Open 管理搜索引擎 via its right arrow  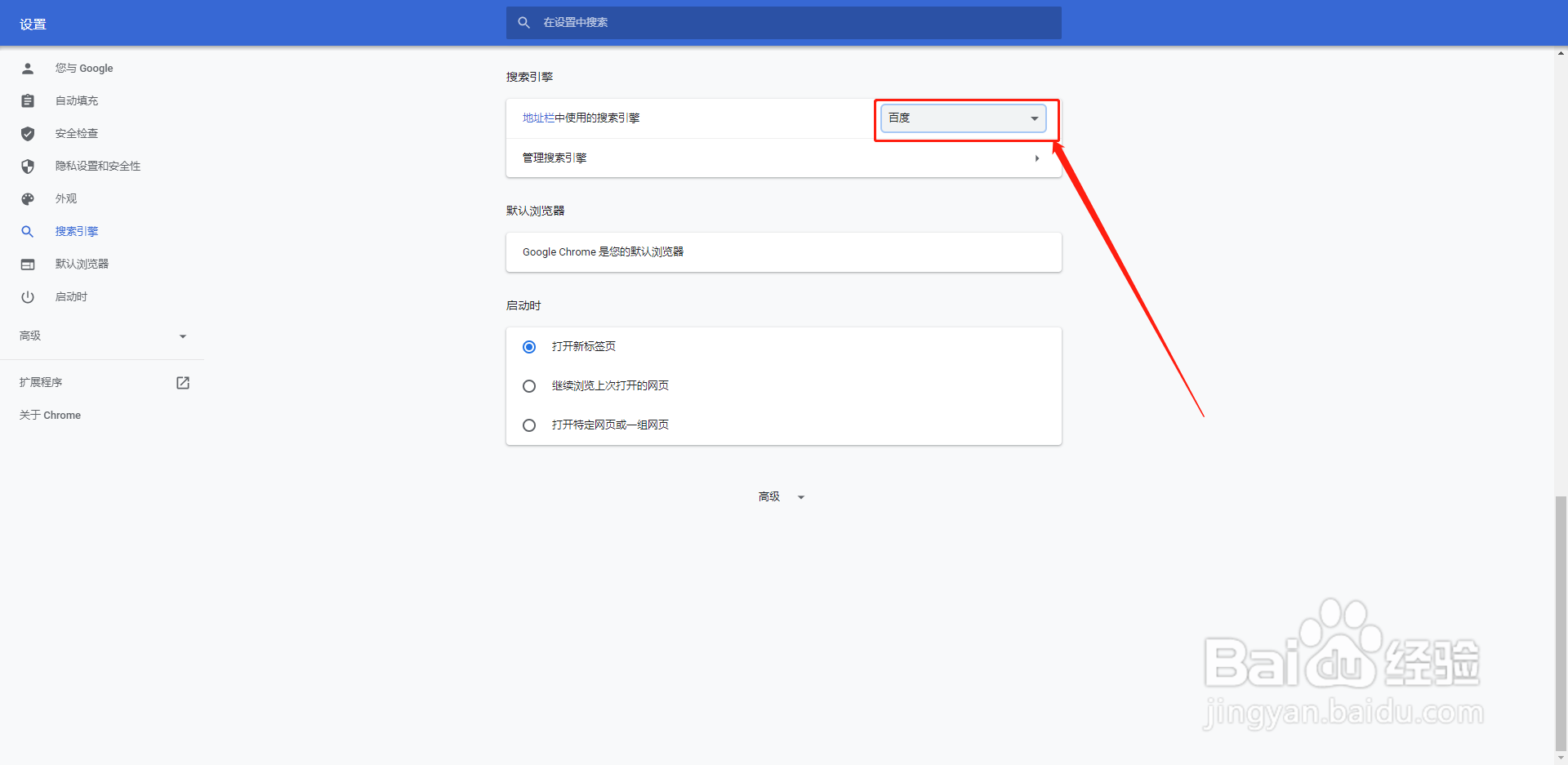(x=1037, y=158)
